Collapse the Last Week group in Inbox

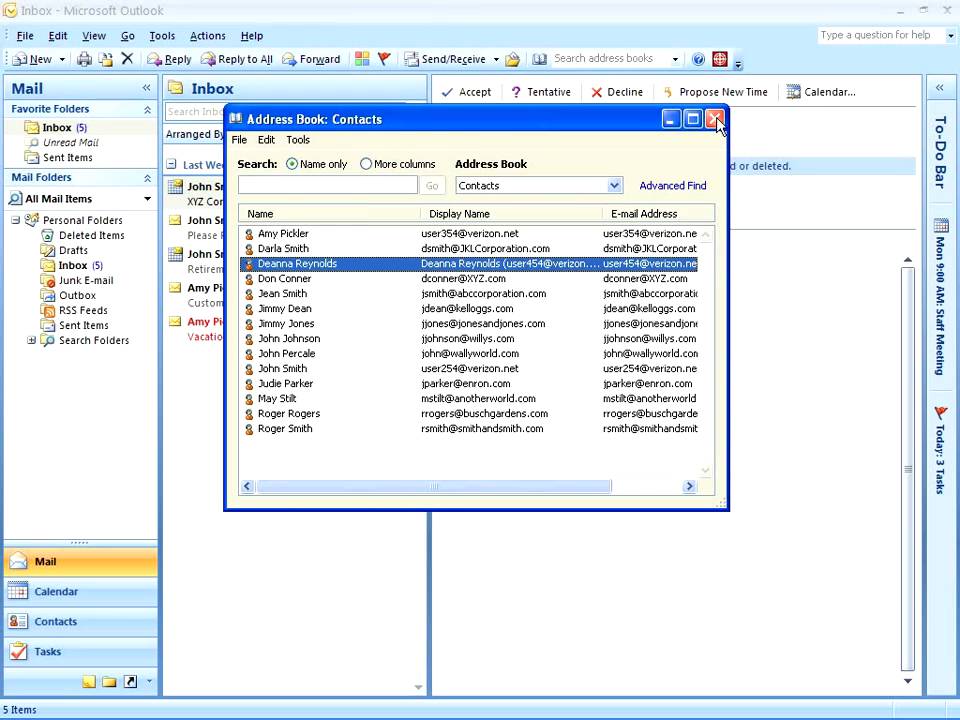172,164
